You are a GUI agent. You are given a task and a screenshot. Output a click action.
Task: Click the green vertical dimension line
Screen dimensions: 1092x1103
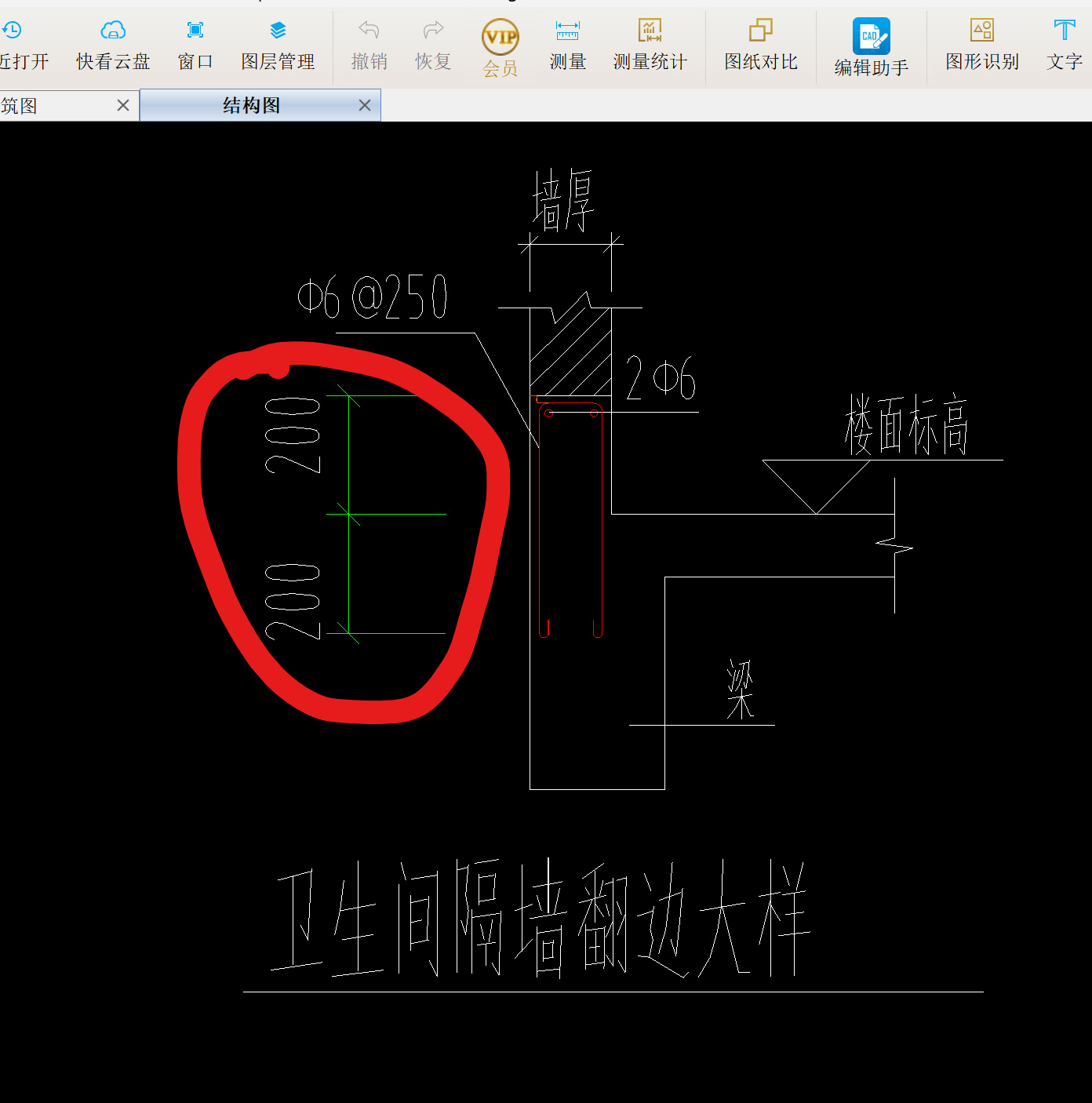pos(348,514)
